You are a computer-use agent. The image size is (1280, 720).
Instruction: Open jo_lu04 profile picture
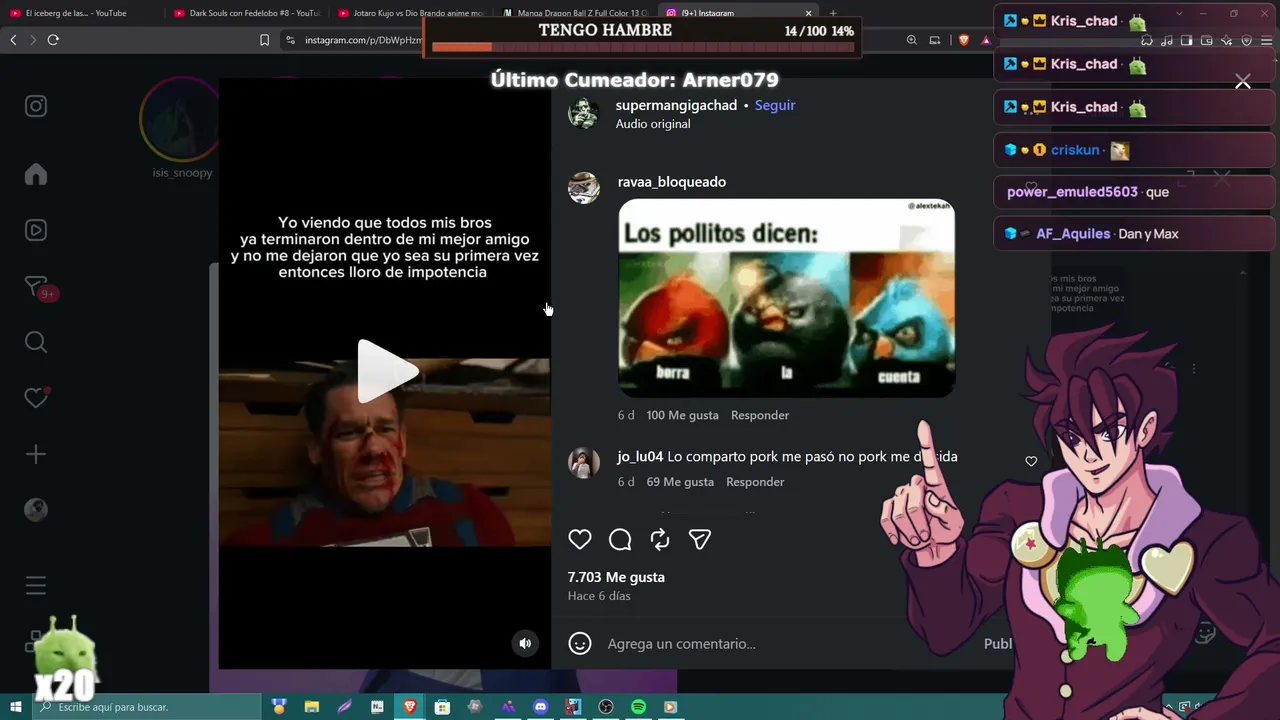(584, 463)
